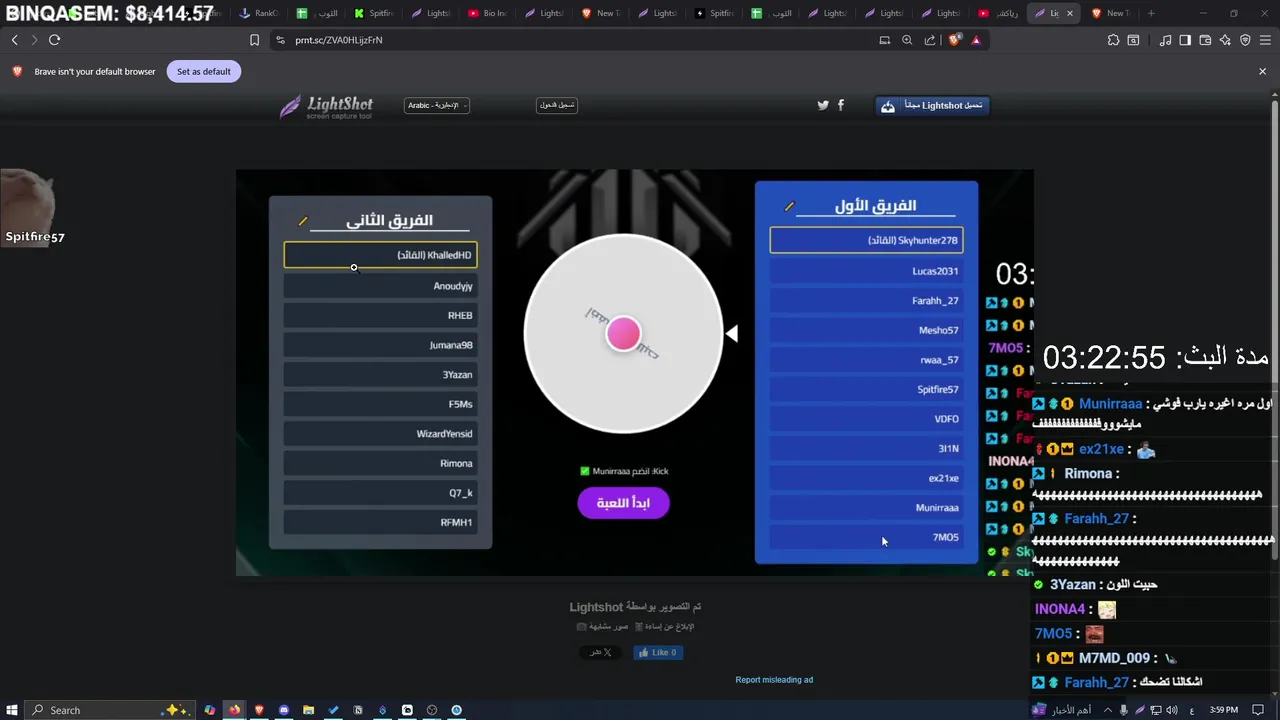
Task: Launch Firefox from the taskbar
Action: point(234,710)
